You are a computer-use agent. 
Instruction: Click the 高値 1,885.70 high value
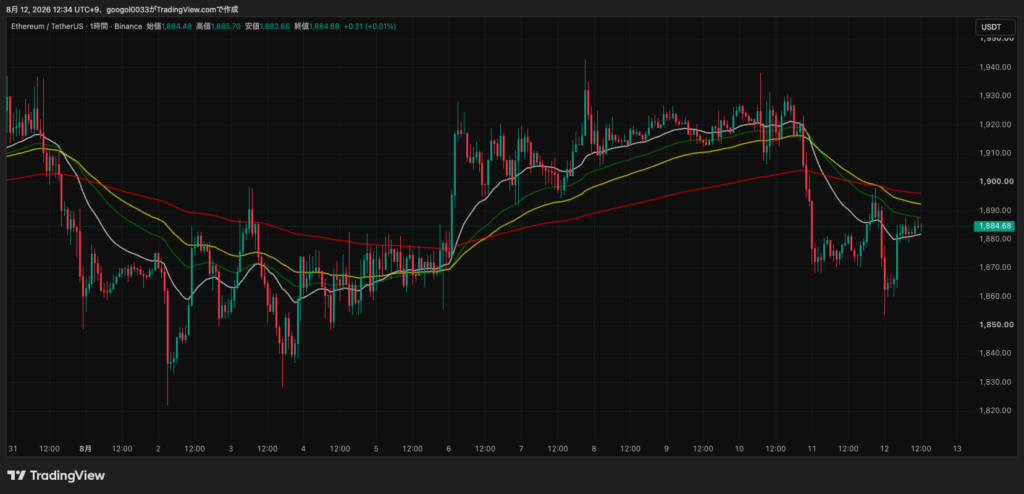click(219, 26)
